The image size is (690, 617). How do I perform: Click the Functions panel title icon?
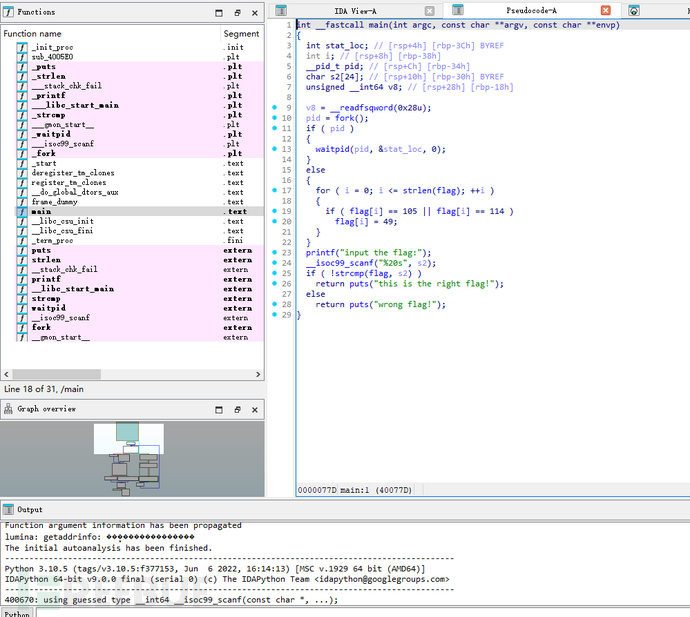(9, 12)
